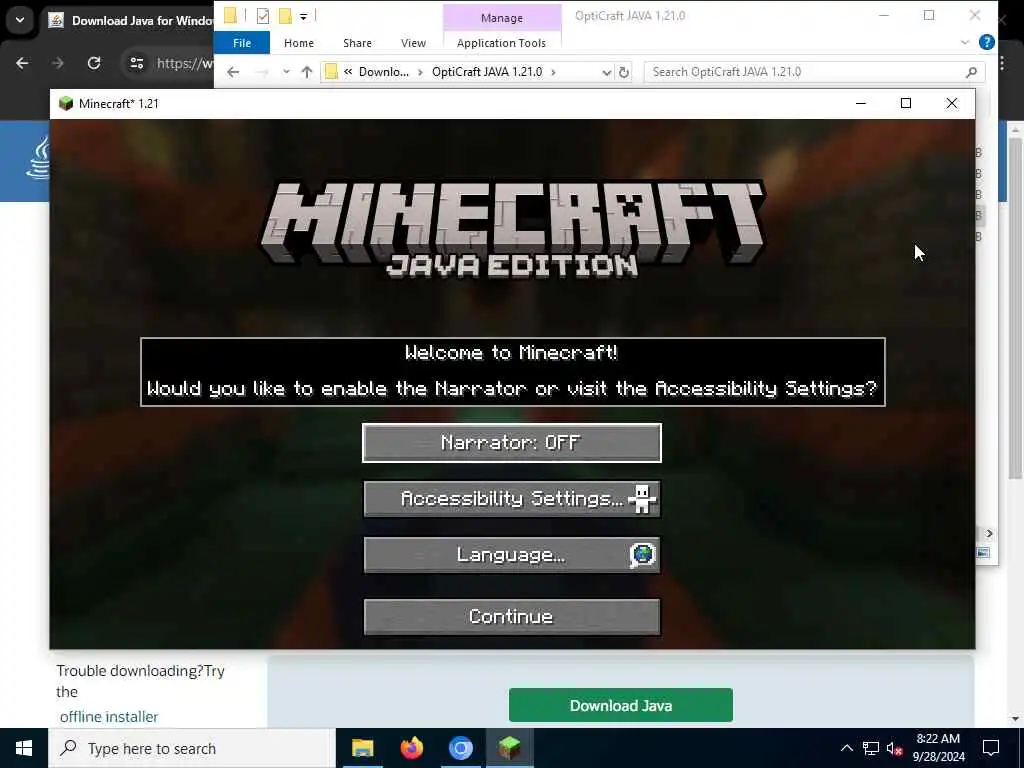Reload the browser page

(x=94, y=63)
